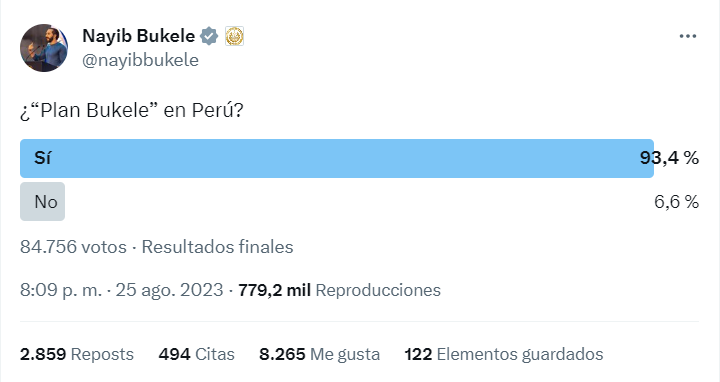Open the 8:09 p. m. timestamp link

pyautogui.click(x=61, y=290)
